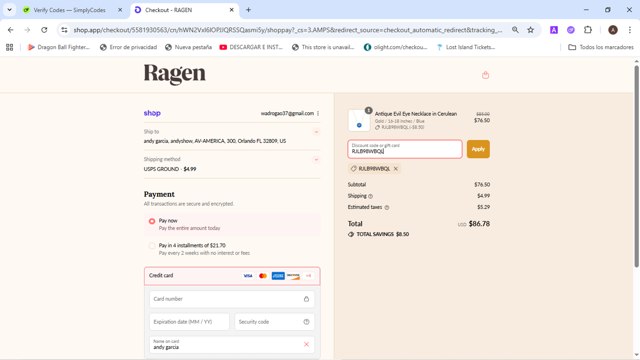The width and height of the screenshot is (640, 360).
Task: Open the Extensions puzzle icon
Action: pos(588,30)
